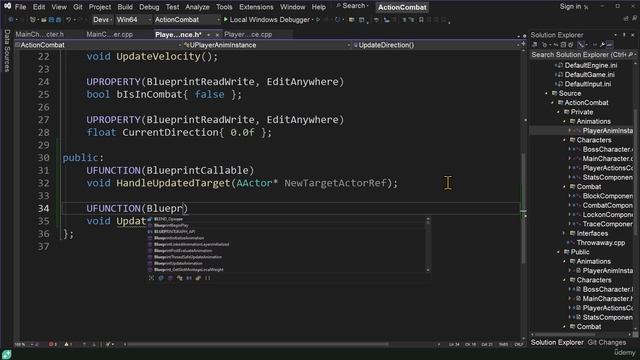Viewport: 640px width, 360px height.
Task: Click the Preview Selected Items icon in Solution Explorer
Action: coord(610,45)
